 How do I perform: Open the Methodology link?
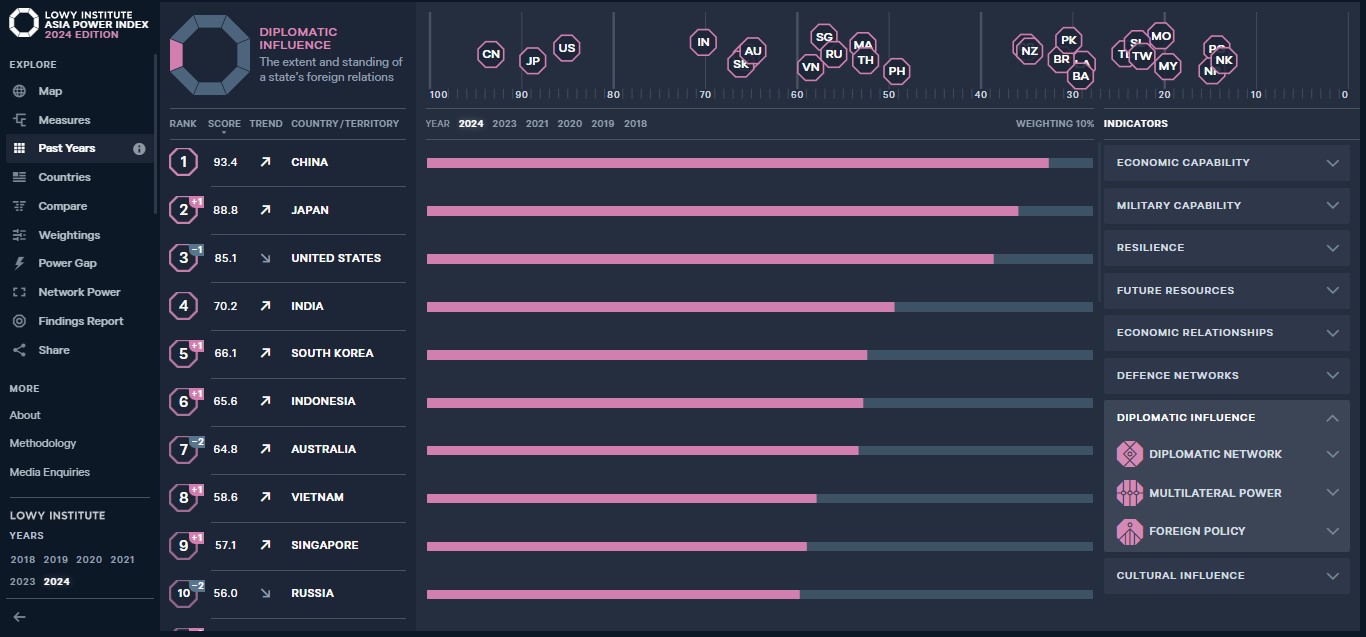(x=43, y=443)
